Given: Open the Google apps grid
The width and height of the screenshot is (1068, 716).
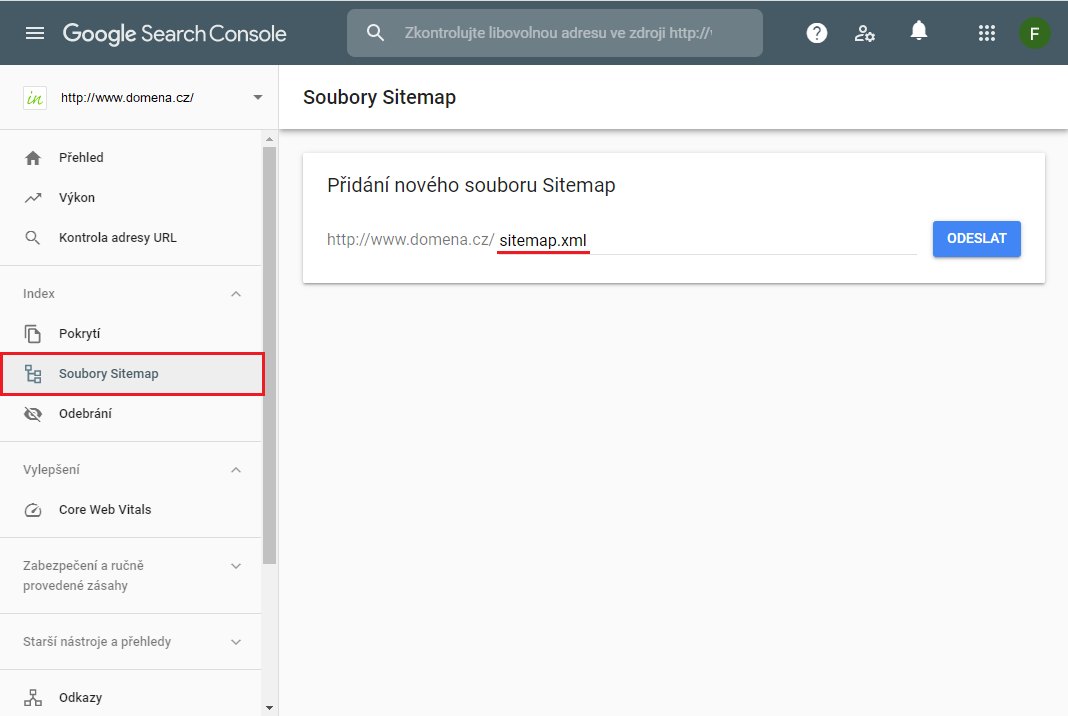Looking at the screenshot, I should click(x=986, y=33).
